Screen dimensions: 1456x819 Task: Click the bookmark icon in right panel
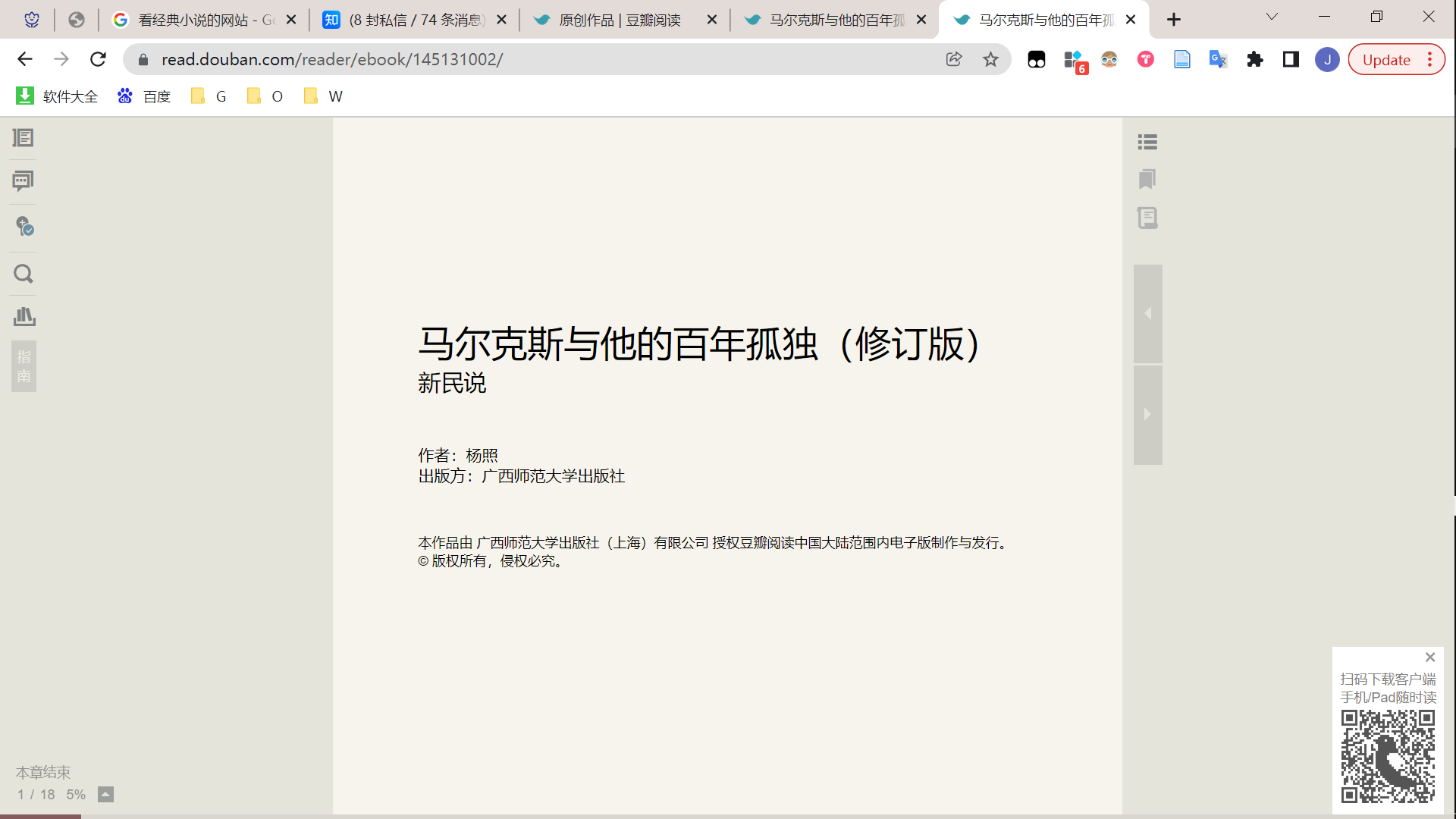click(x=1147, y=180)
